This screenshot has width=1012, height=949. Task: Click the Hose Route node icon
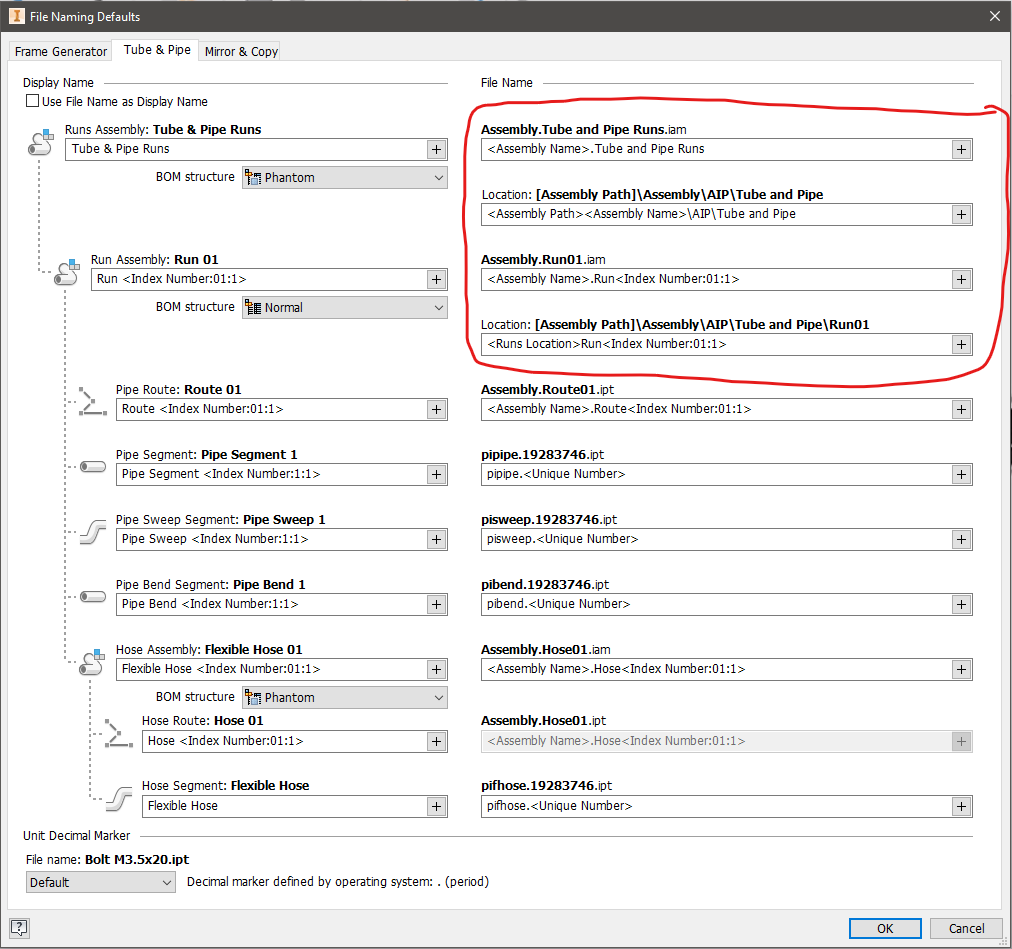117,733
